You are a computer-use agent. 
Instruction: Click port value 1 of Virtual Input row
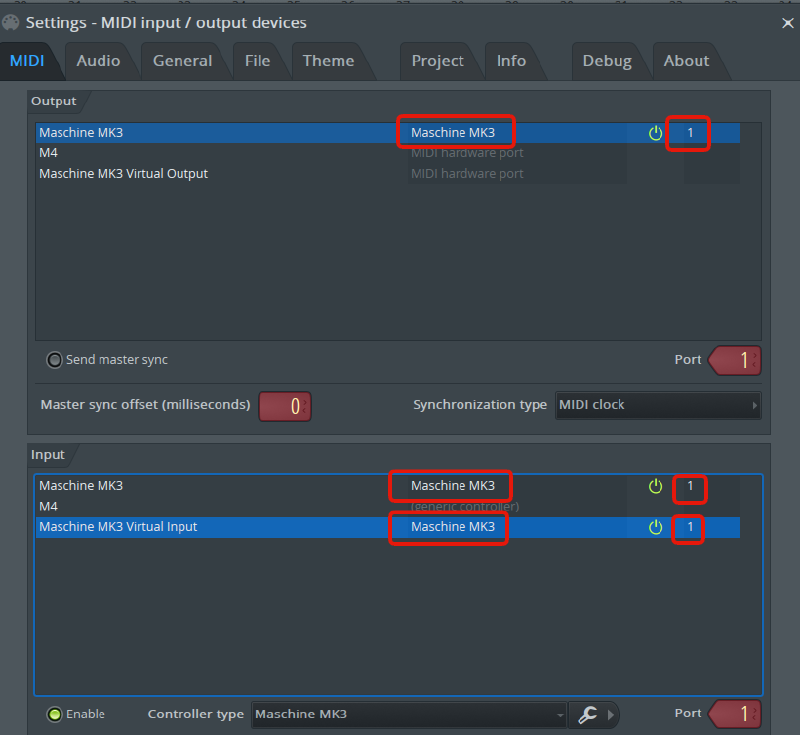pos(690,527)
